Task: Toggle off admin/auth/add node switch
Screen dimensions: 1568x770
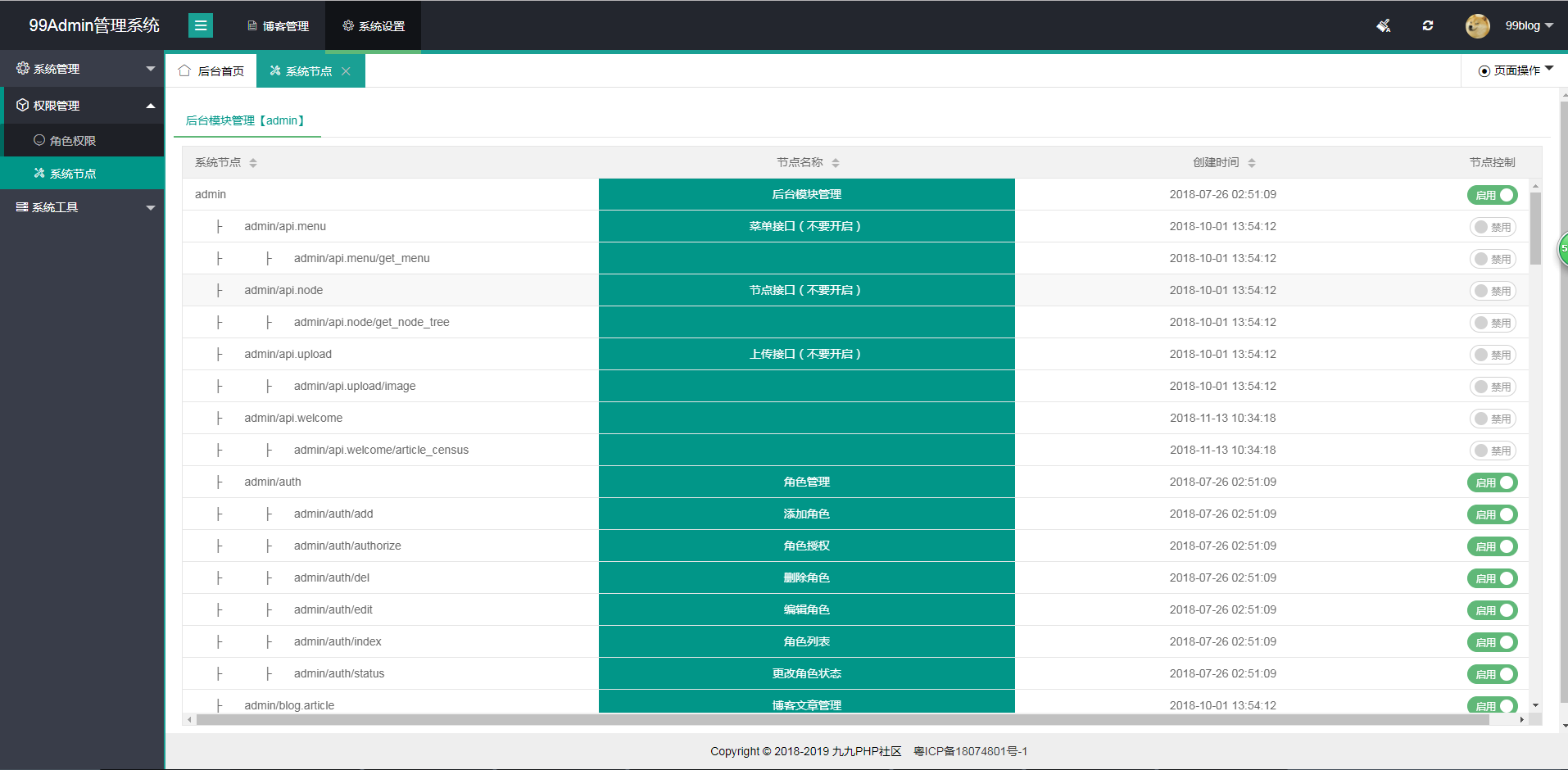Action: pyautogui.click(x=1492, y=514)
